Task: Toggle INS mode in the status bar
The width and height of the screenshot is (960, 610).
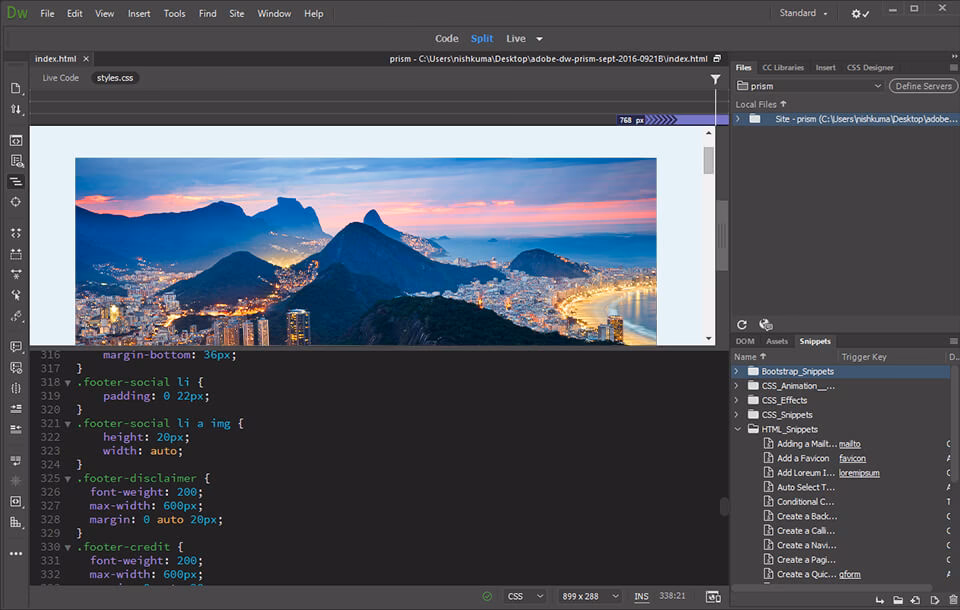Action: click(x=641, y=596)
